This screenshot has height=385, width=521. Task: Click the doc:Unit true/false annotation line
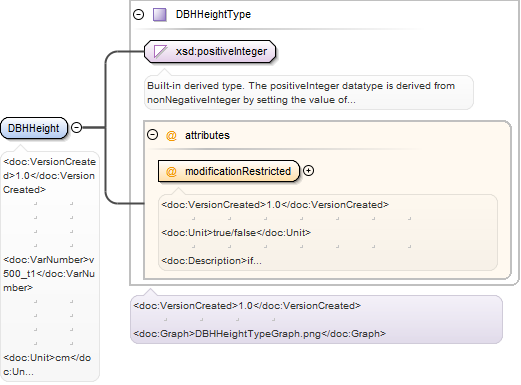click(236, 233)
